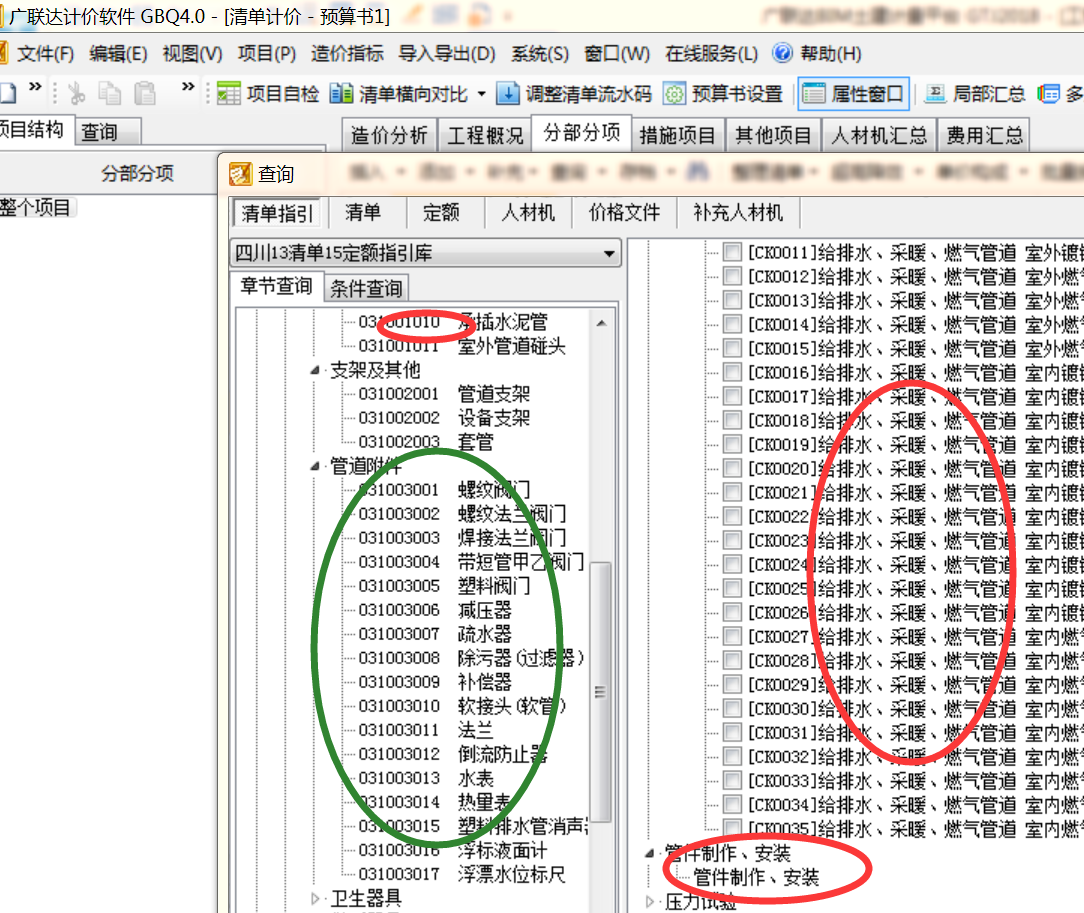Open the 清单横向对比 dropdown arrow

pos(482,94)
